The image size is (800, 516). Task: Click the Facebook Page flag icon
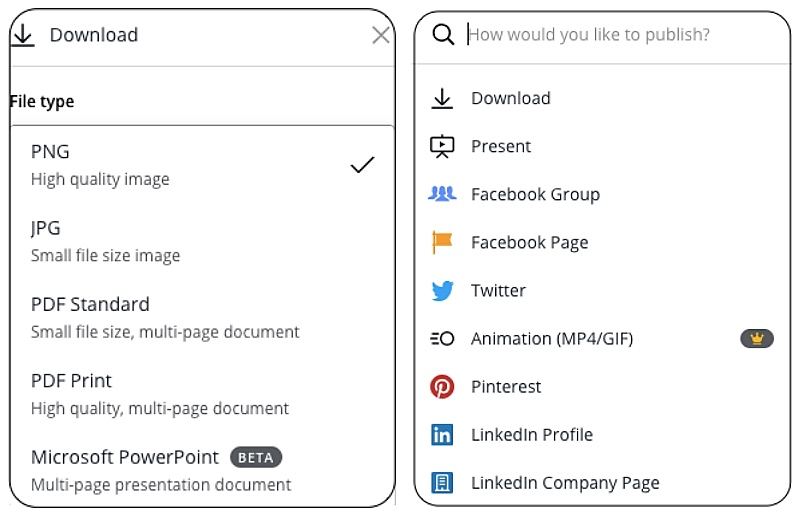click(442, 242)
